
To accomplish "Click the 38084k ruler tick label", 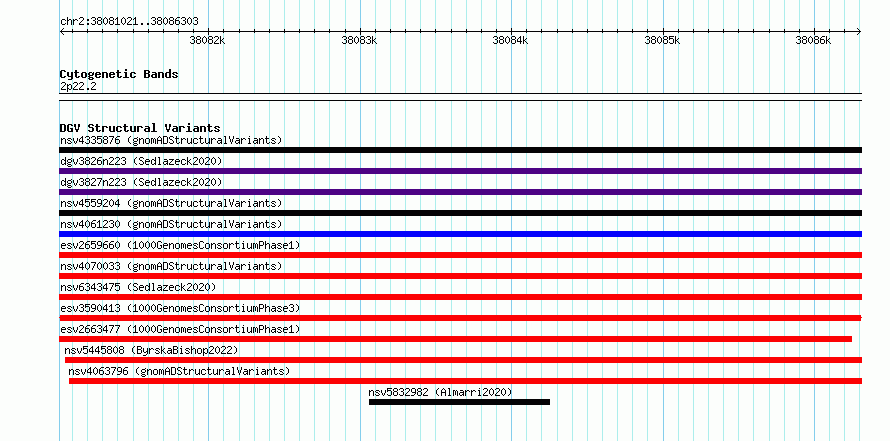I will click(x=510, y=40).
